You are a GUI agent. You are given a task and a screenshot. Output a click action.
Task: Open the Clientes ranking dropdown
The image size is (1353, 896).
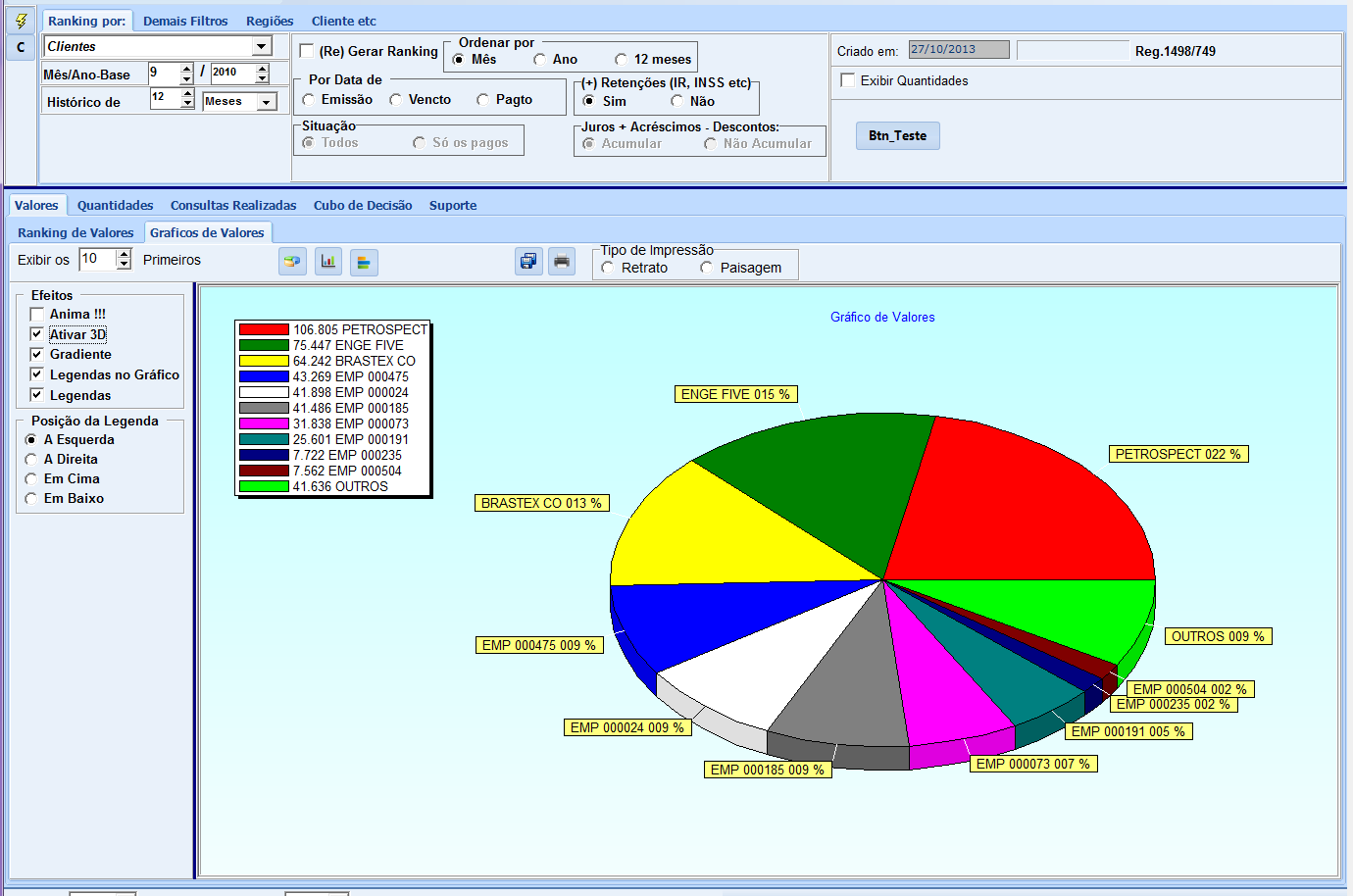(x=261, y=46)
